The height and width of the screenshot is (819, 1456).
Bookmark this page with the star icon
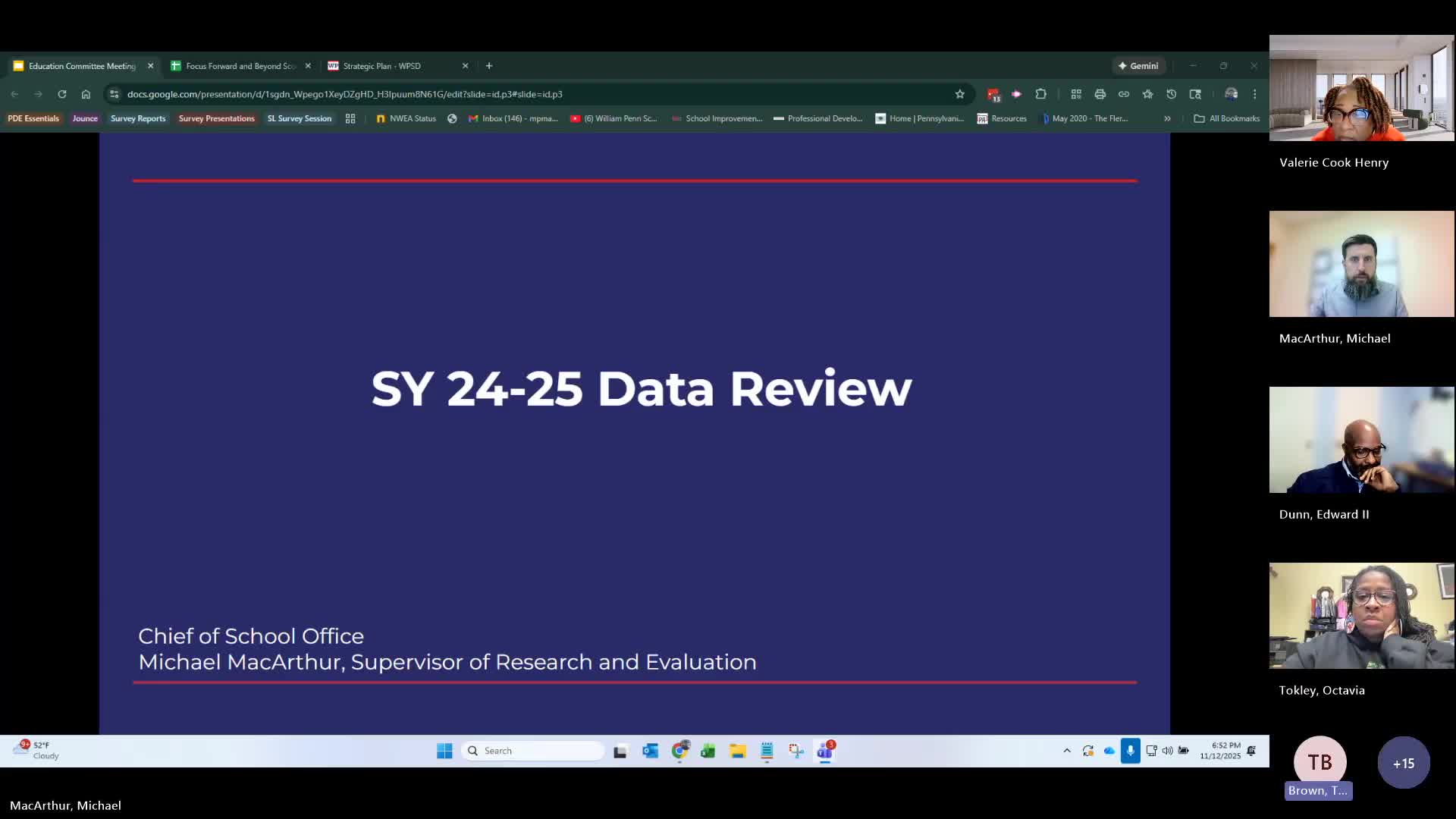point(960,94)
